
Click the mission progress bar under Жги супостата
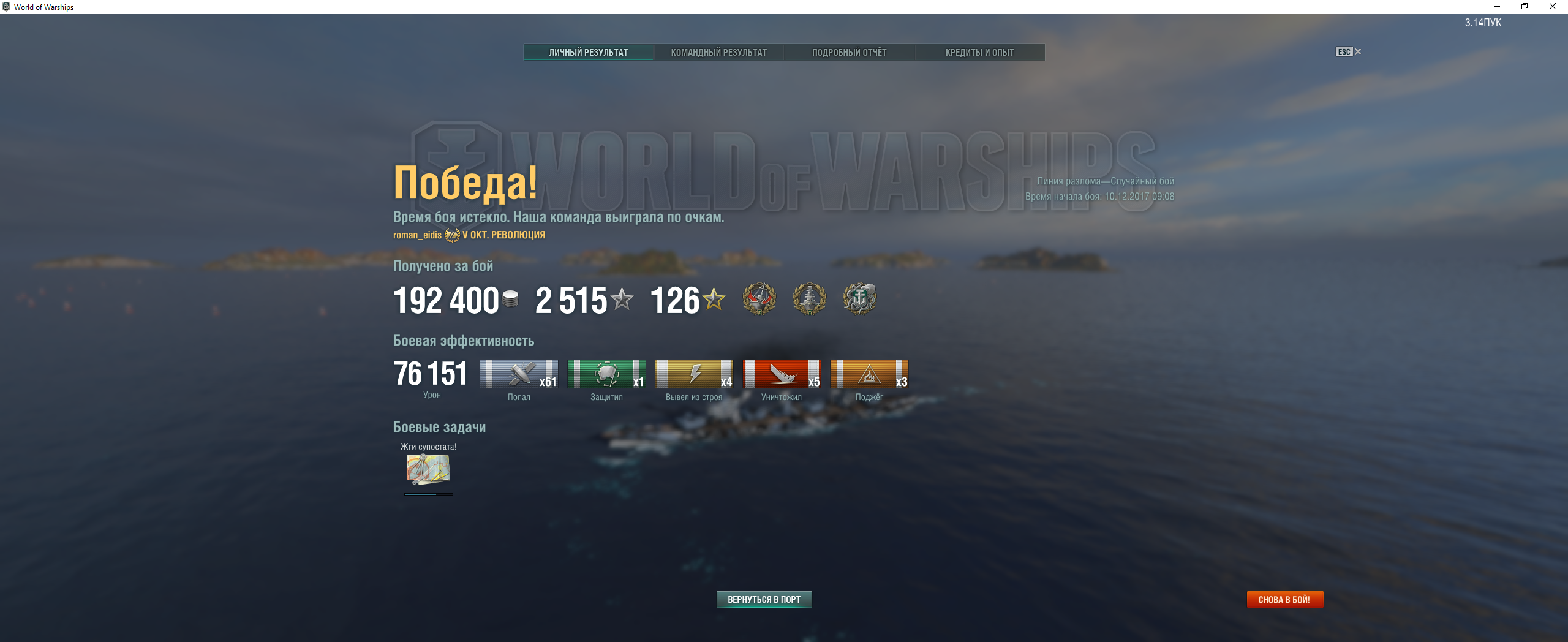click(429, 494)
